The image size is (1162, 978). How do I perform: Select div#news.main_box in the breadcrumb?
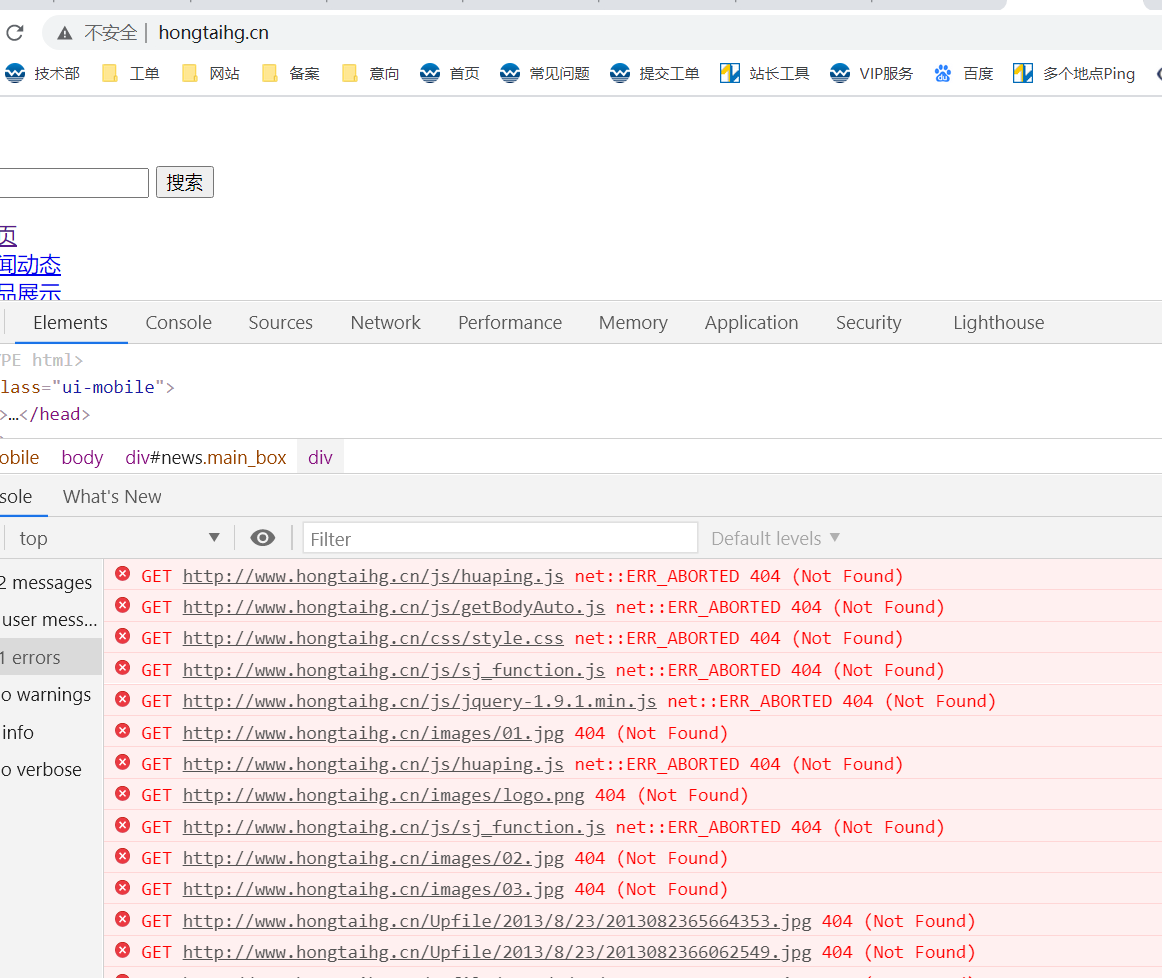(205, 457)
